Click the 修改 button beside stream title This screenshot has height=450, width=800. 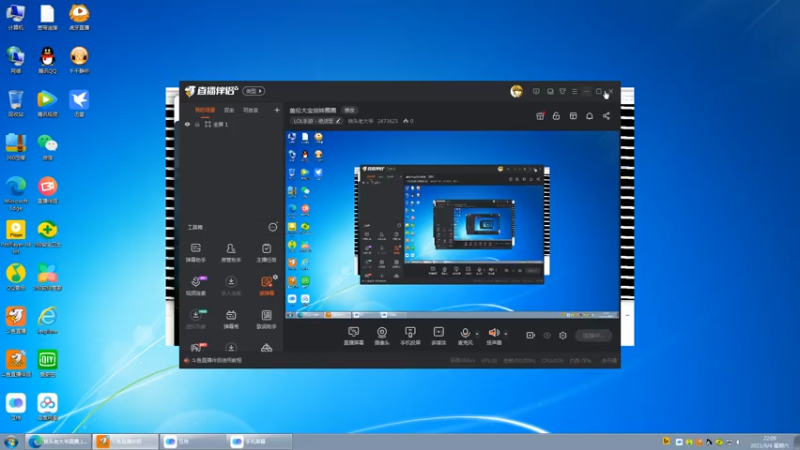point(349,110)
